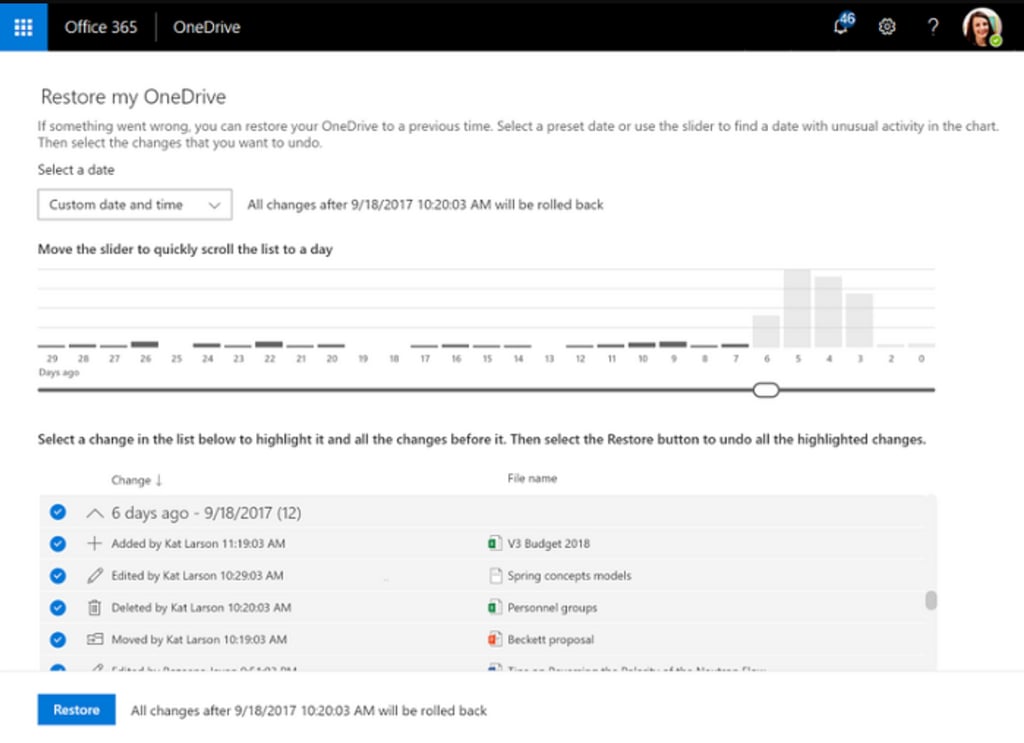Click the Moved change icon next to Beckett proposal
1024x743 pixels.
[96, 639]
